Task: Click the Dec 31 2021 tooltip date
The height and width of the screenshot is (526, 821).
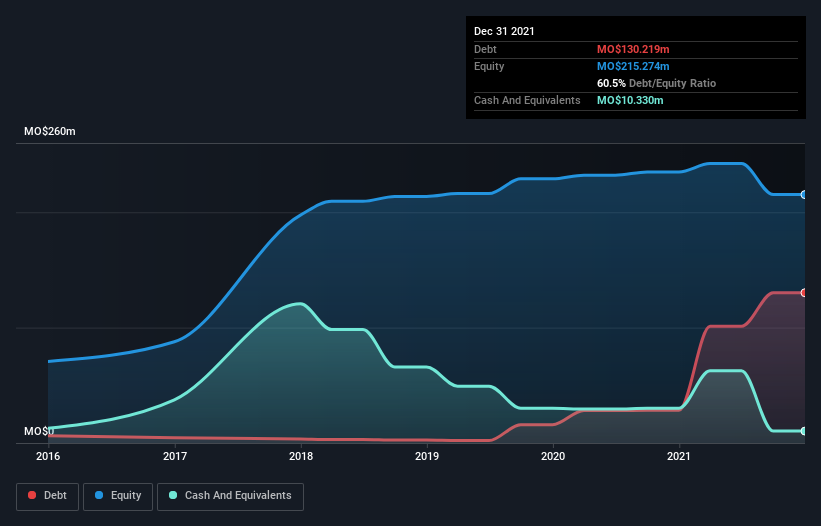Action: click(504, 31)
